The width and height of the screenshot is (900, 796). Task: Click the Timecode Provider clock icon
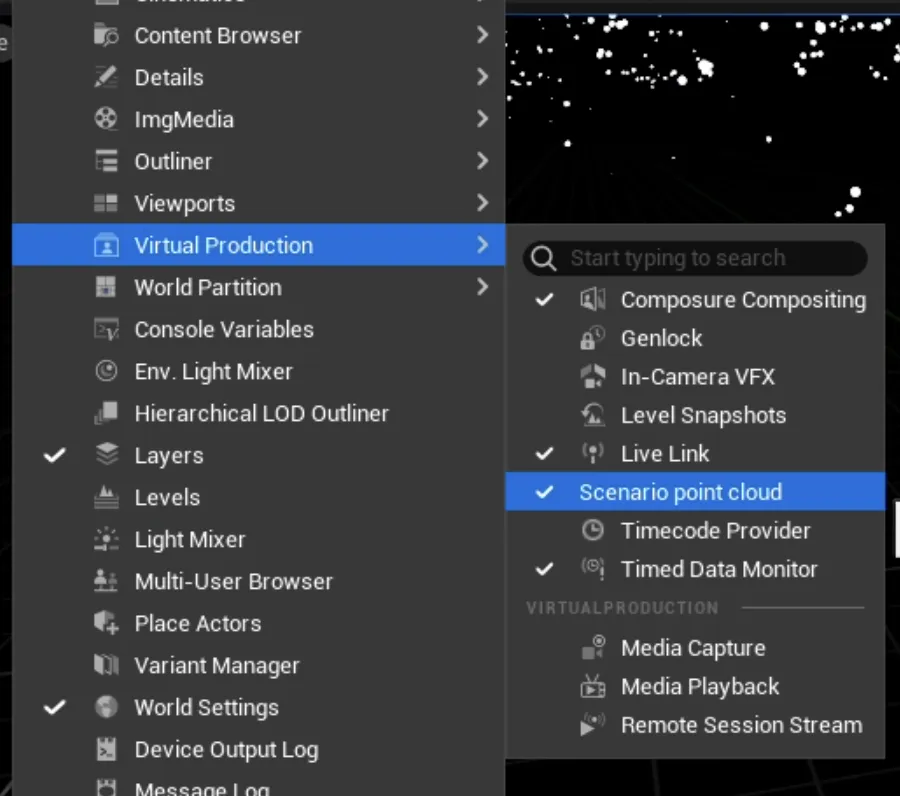[x=592, y=530]
